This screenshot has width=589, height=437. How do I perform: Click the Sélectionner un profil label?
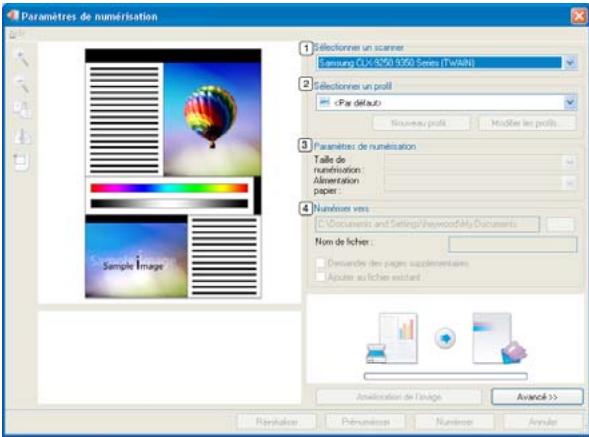[x=352, y=86]
